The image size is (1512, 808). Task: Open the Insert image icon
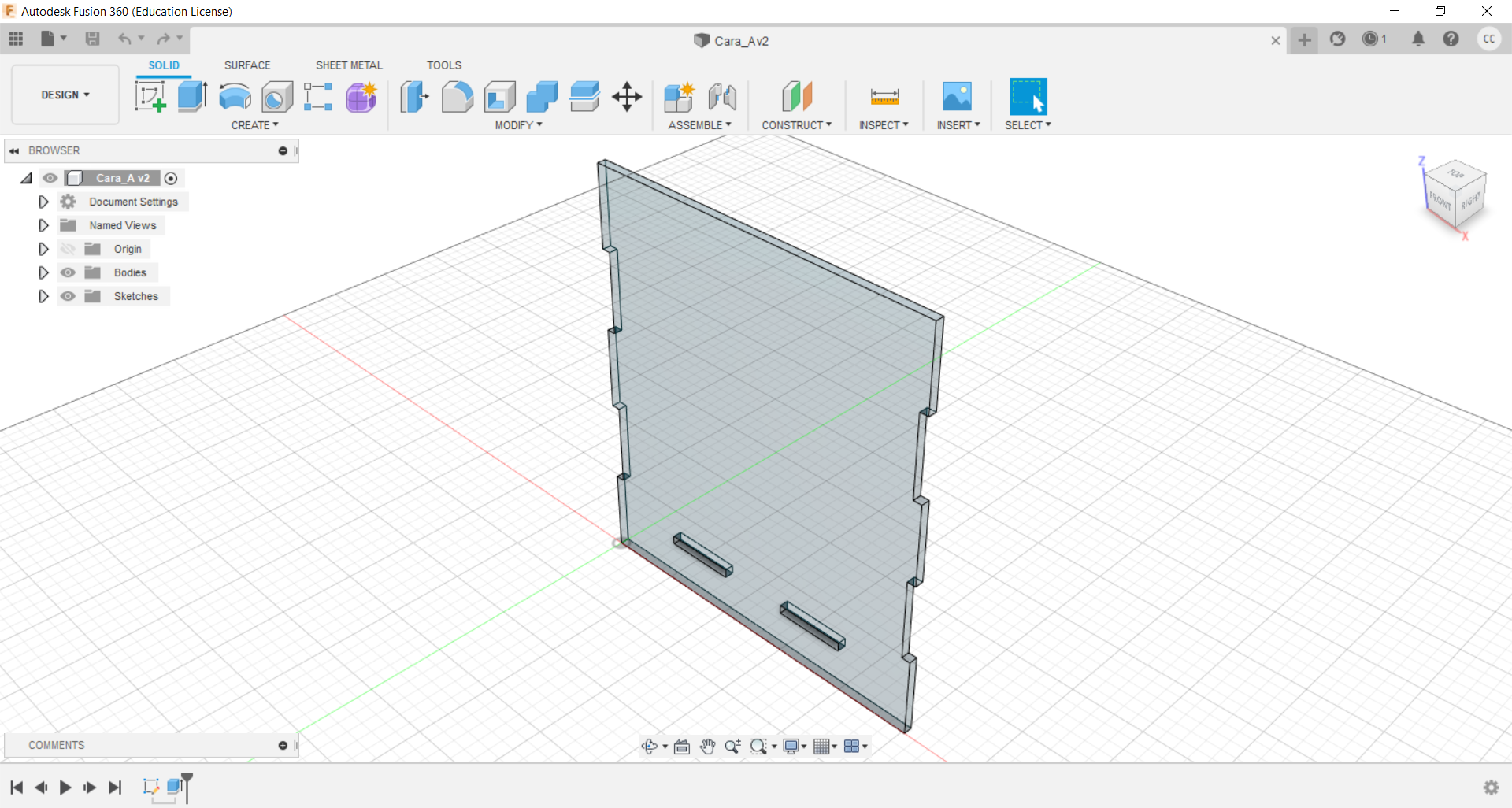[958, 97]
